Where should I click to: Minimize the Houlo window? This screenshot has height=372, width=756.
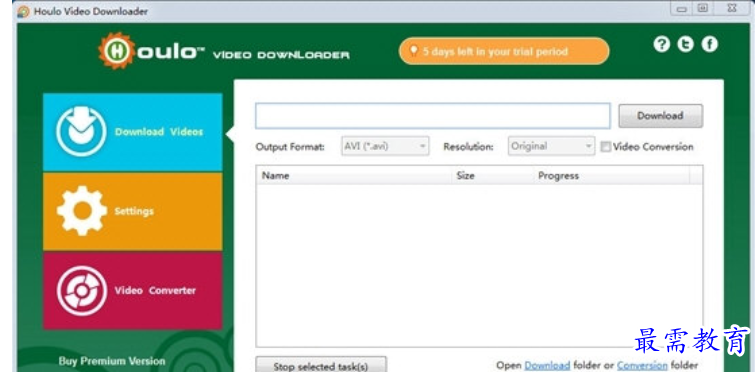click(682, 9)
